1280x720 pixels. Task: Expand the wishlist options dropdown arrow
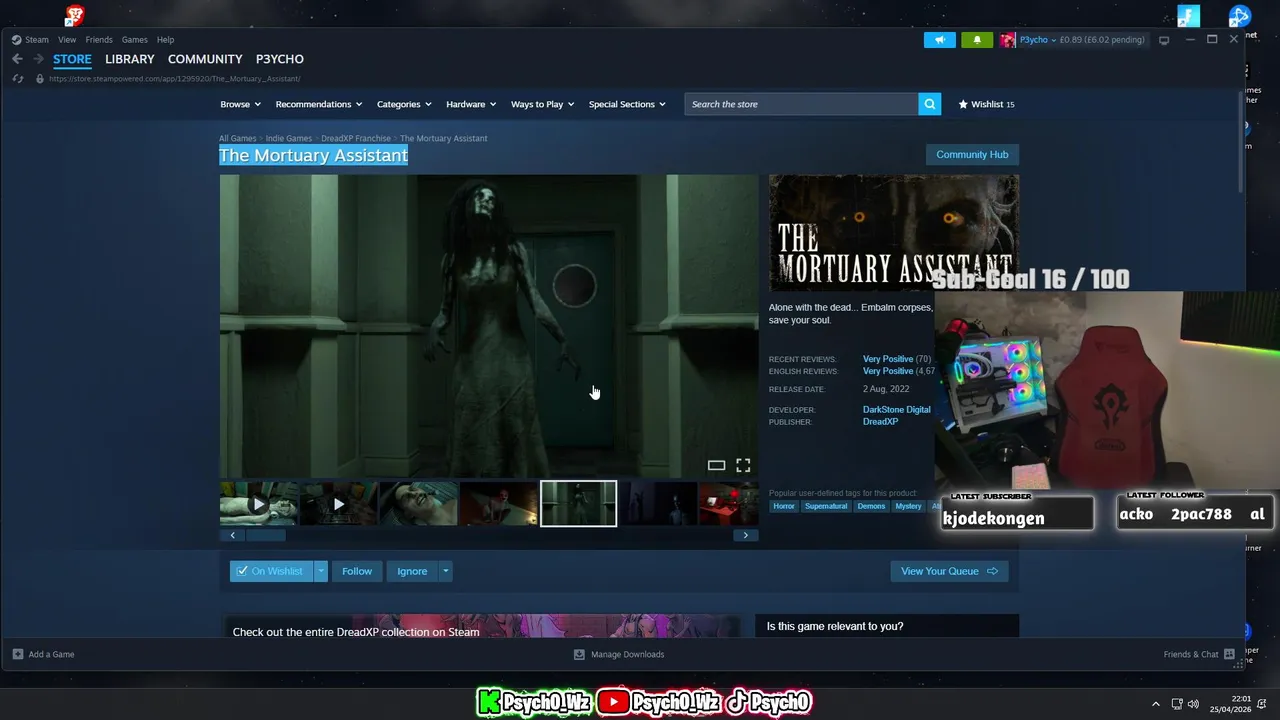pyautogui.click(x=321, y=571)
